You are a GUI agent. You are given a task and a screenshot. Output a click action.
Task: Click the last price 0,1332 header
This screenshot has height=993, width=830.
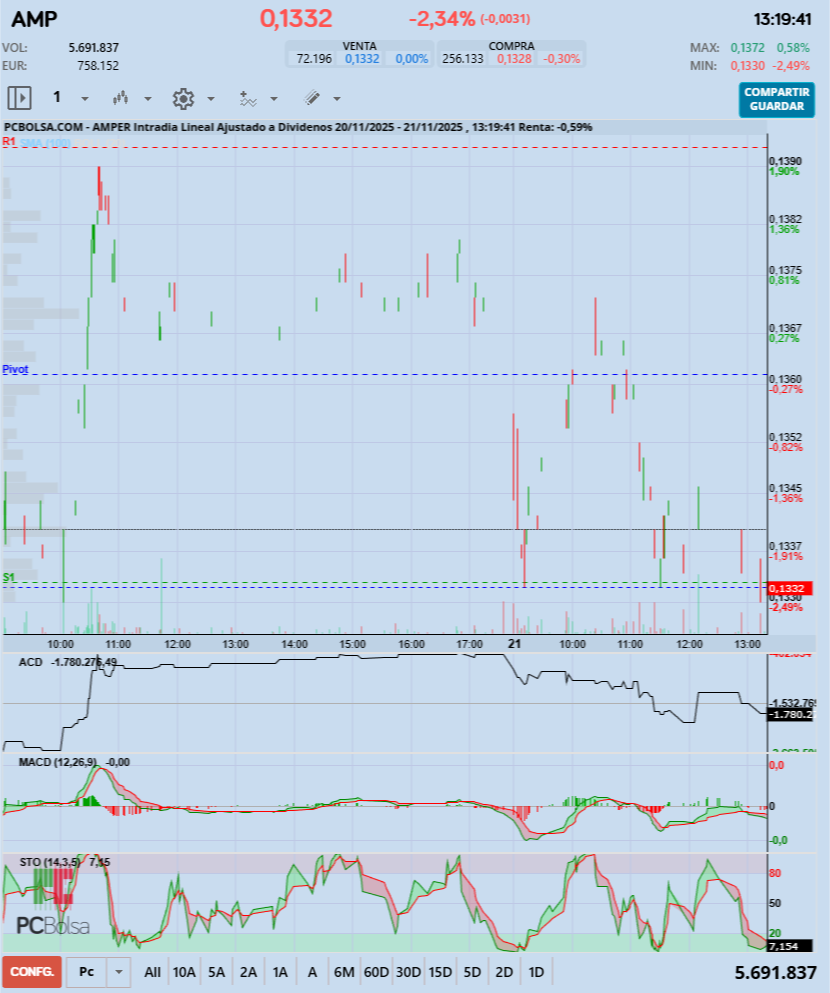pyautogui.click(x=296, y=18)
